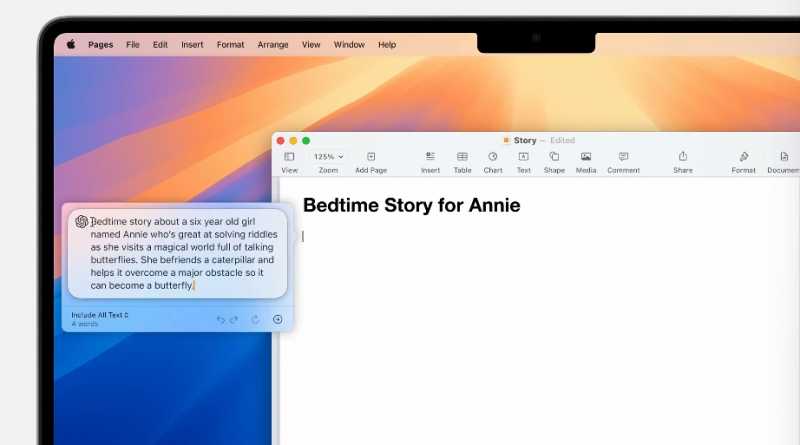The width and height of the screenshot is (800, 445).
Task: Open the Apple menu
Action: pos(71,44)
